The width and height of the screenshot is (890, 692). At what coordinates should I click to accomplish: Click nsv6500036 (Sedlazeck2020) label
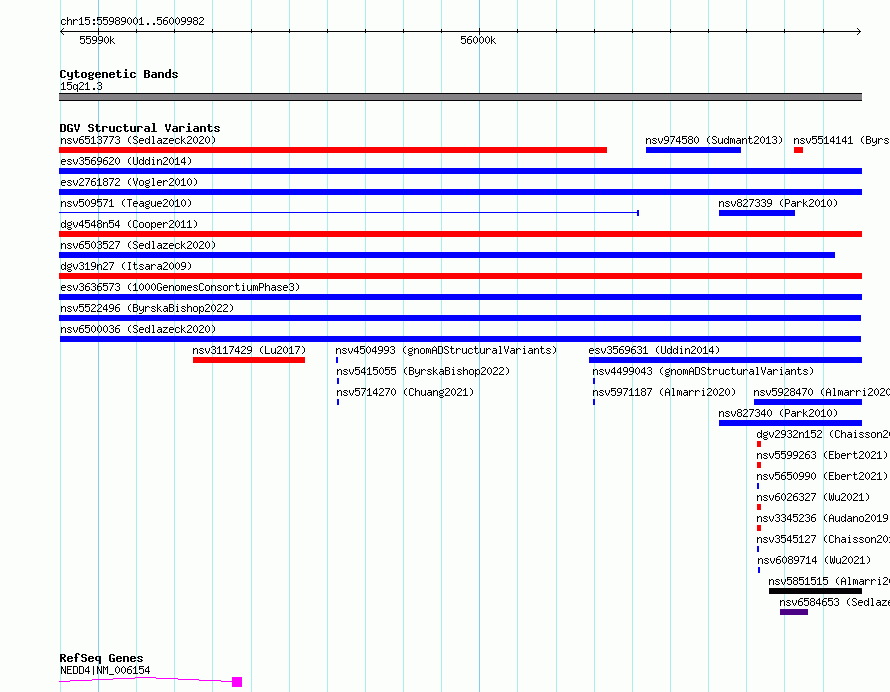138,329
